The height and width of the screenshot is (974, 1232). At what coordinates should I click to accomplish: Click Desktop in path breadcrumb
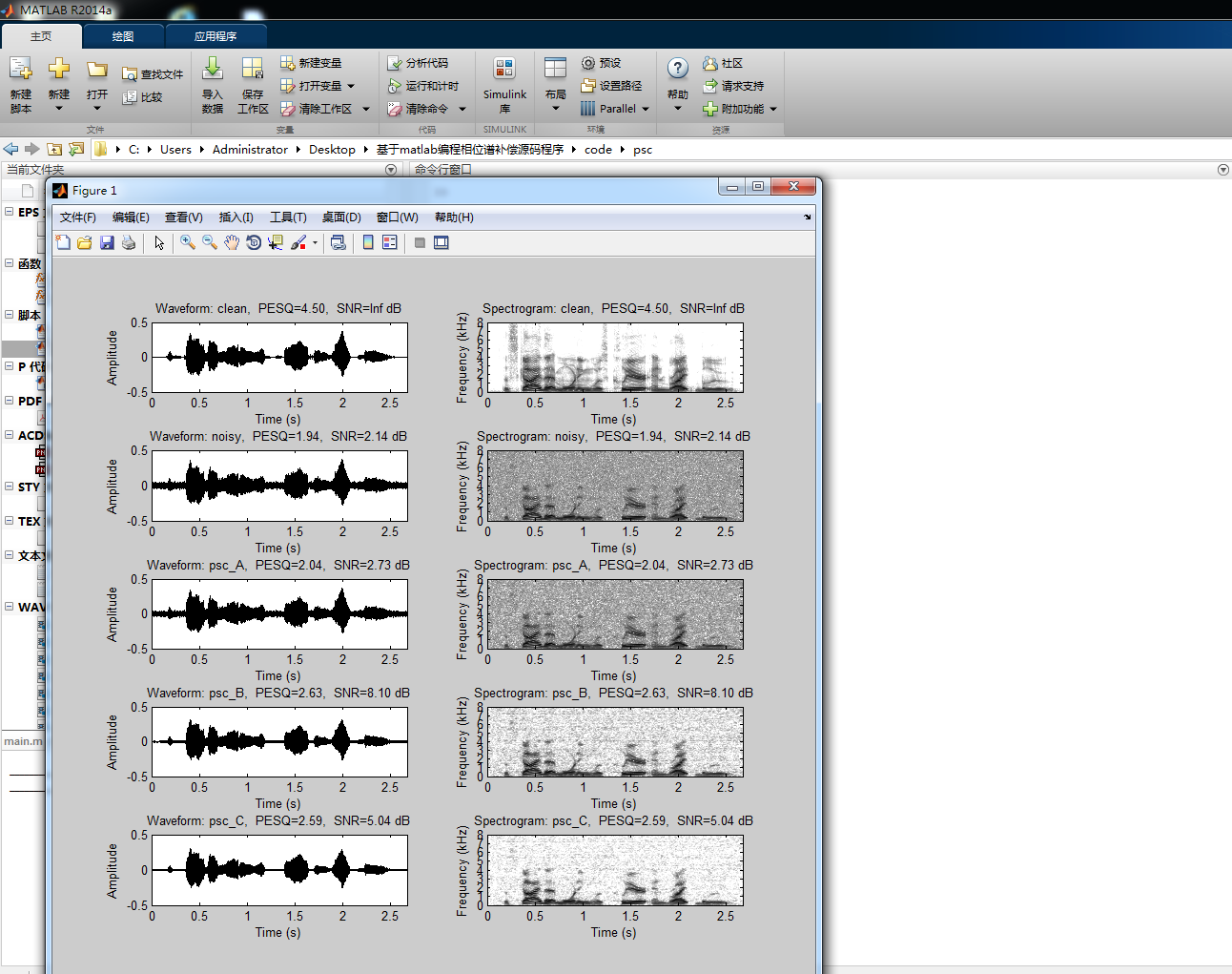coord(332,150)
